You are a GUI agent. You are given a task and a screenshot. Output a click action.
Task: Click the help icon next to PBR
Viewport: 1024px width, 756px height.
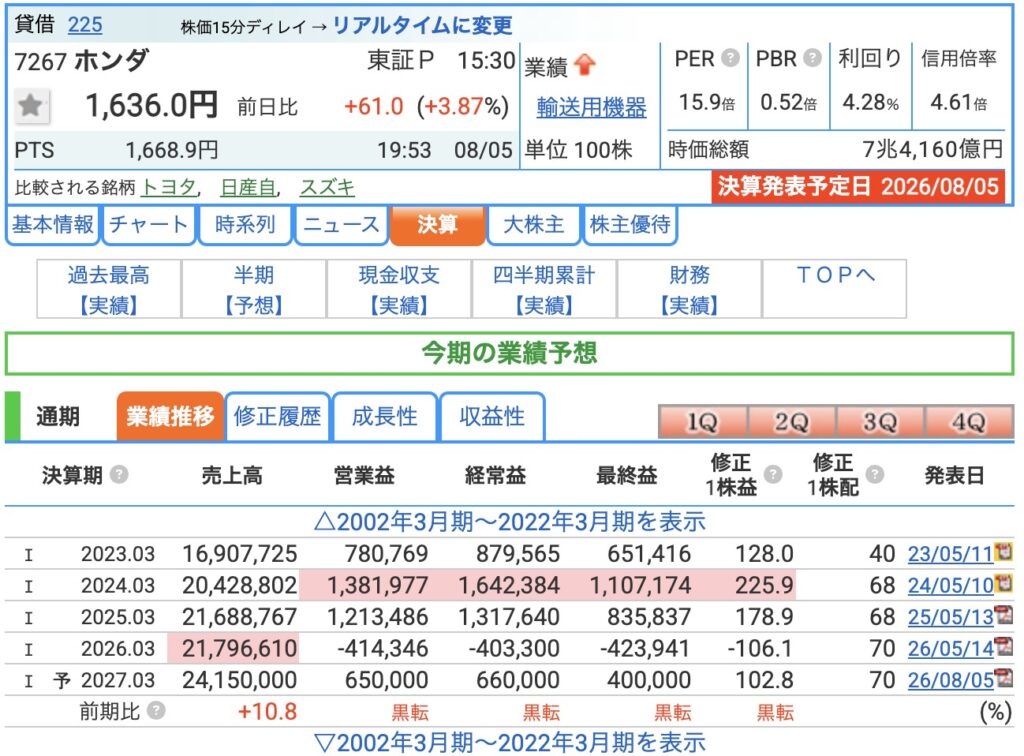(812, 58)
